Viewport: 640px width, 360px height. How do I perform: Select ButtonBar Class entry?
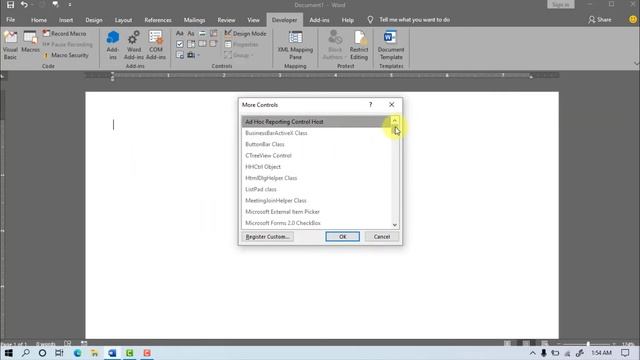point(316,144)
